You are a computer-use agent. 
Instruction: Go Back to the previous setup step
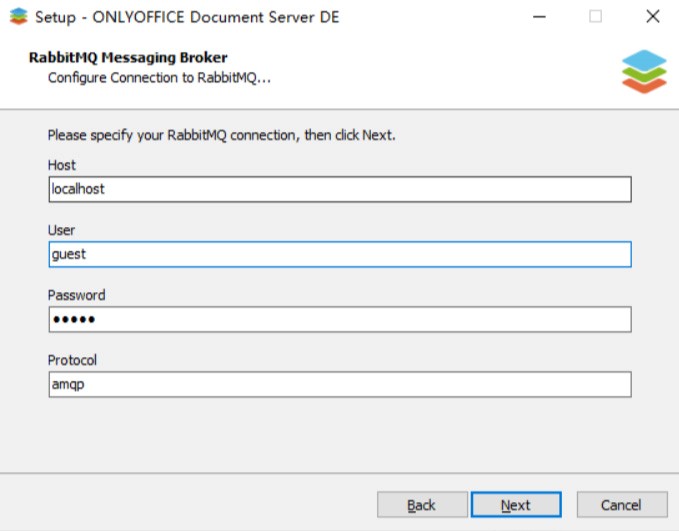(422, 505)
